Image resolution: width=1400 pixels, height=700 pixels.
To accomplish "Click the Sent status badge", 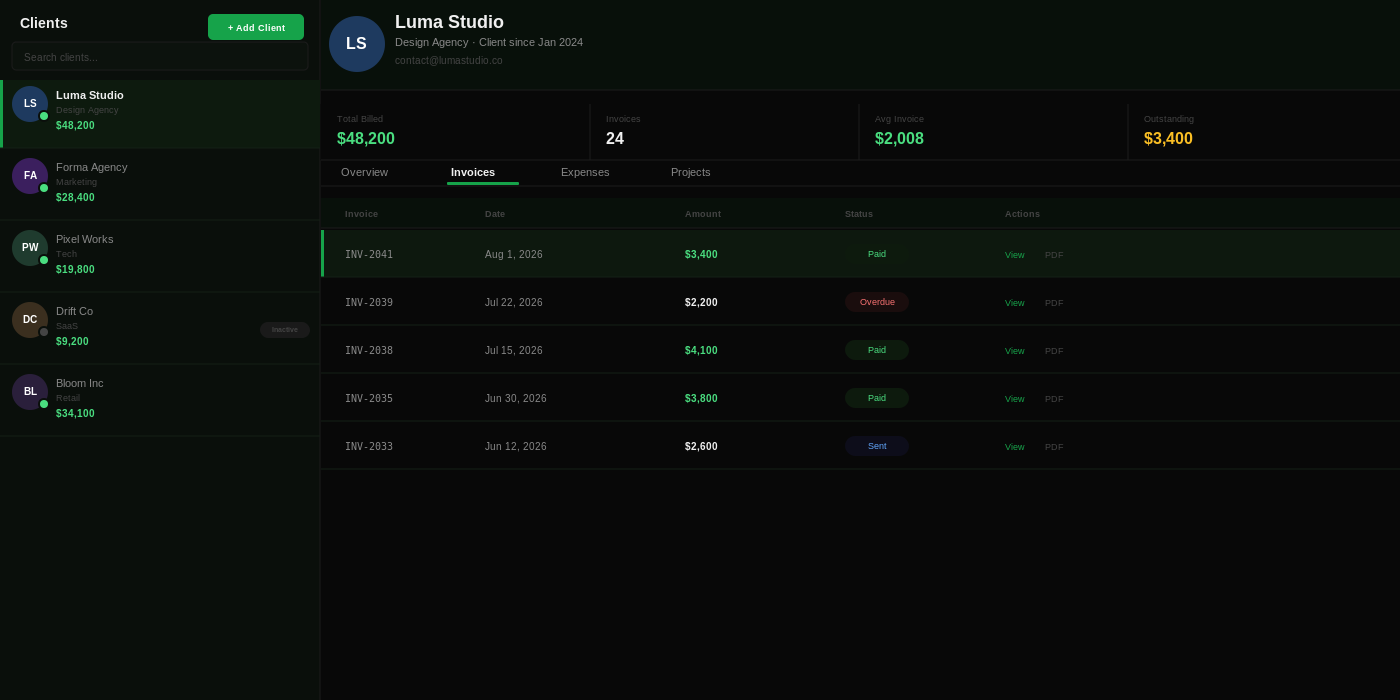I will [877, 446].
